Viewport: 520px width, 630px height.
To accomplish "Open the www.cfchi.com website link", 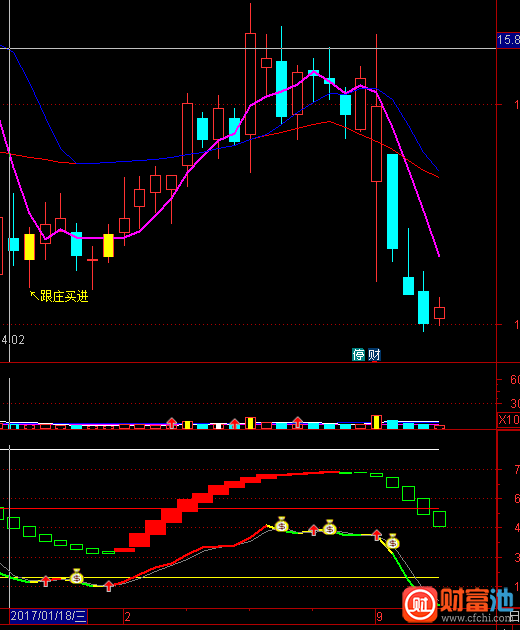I will tap(477, 618).
